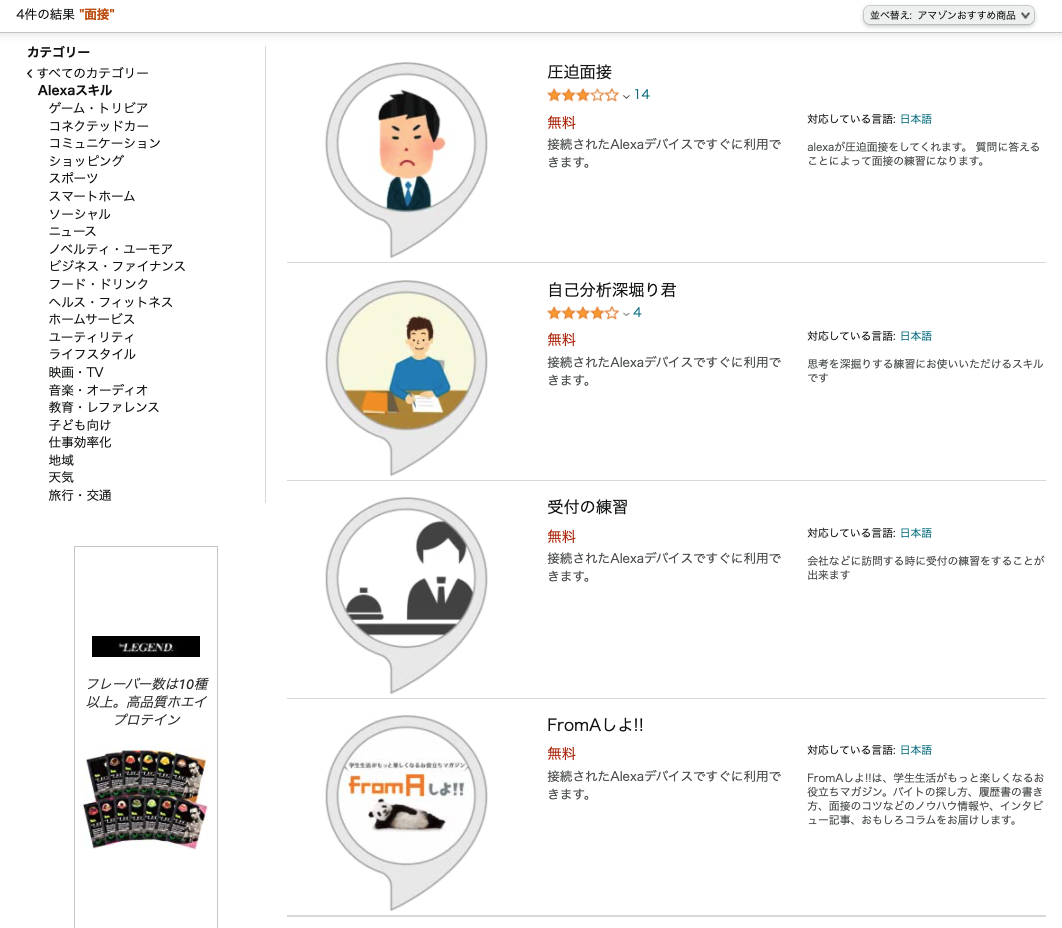Open the 並べ替え sort dropdown
This screenshot has width=1062, height=928.
tap(948, 15)
